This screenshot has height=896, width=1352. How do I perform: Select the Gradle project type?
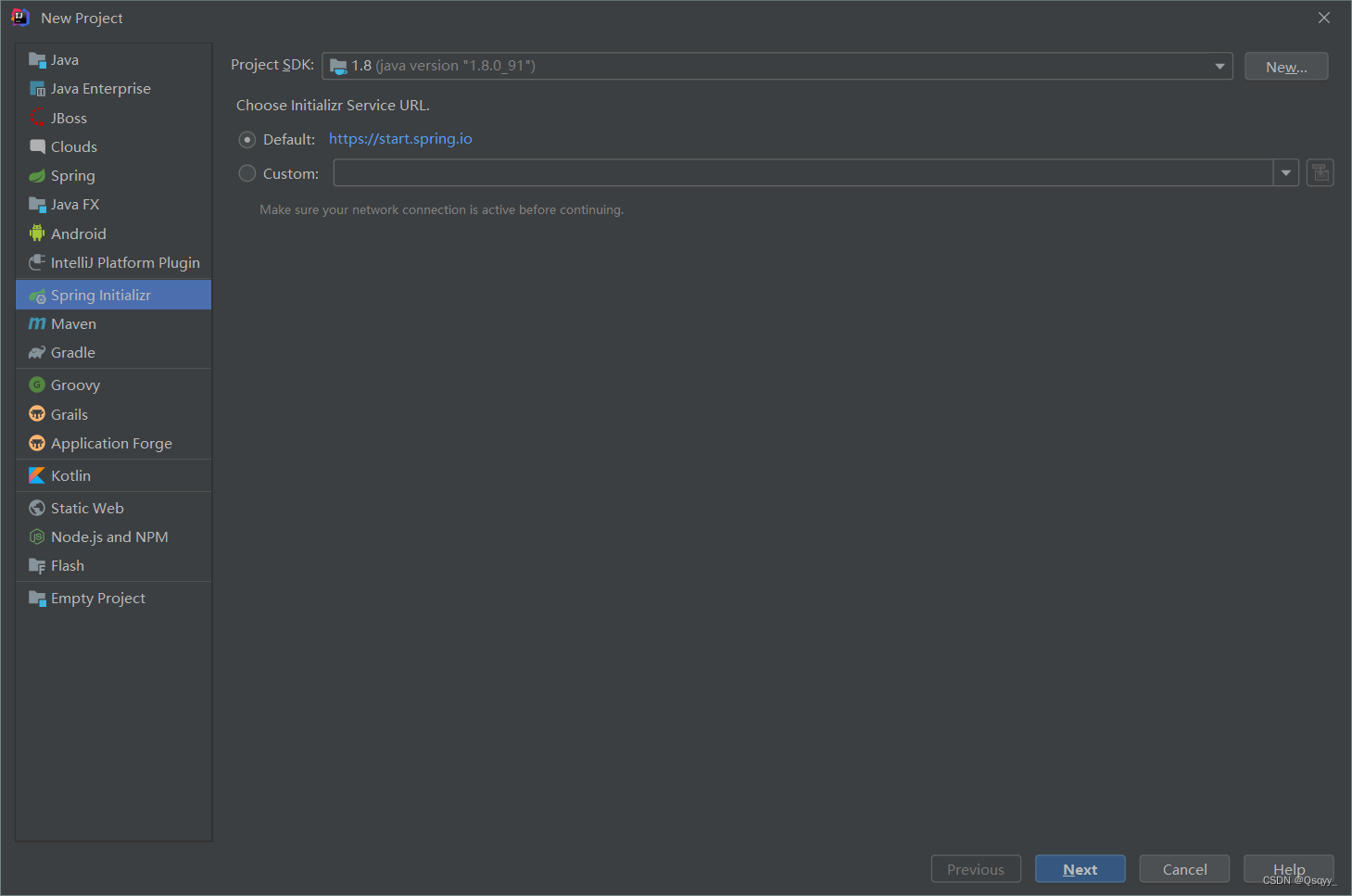coord(72,352)
